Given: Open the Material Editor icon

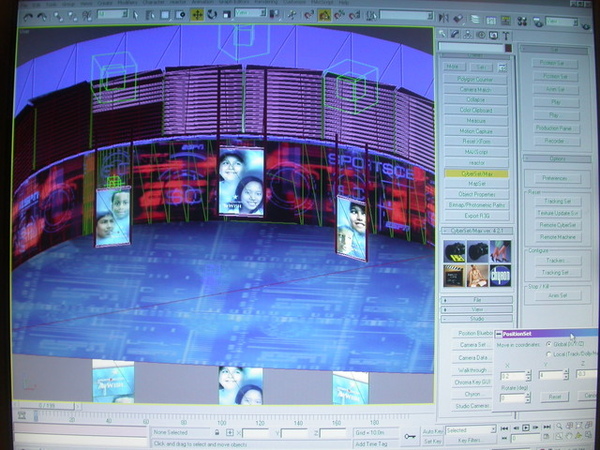Looking at the screenshot, I should pyautogui.click(x=522, y=21).
